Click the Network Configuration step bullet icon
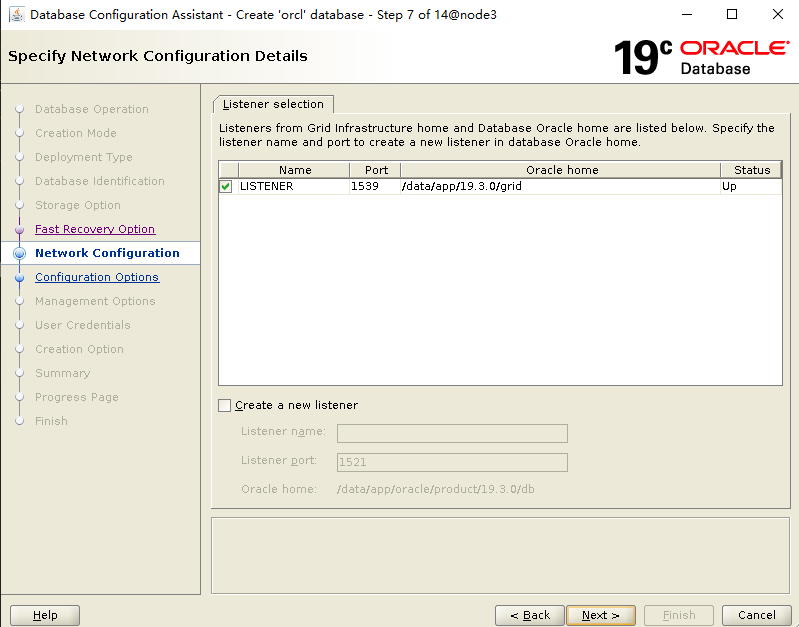 pyautogui.click(x=19, y=253)
